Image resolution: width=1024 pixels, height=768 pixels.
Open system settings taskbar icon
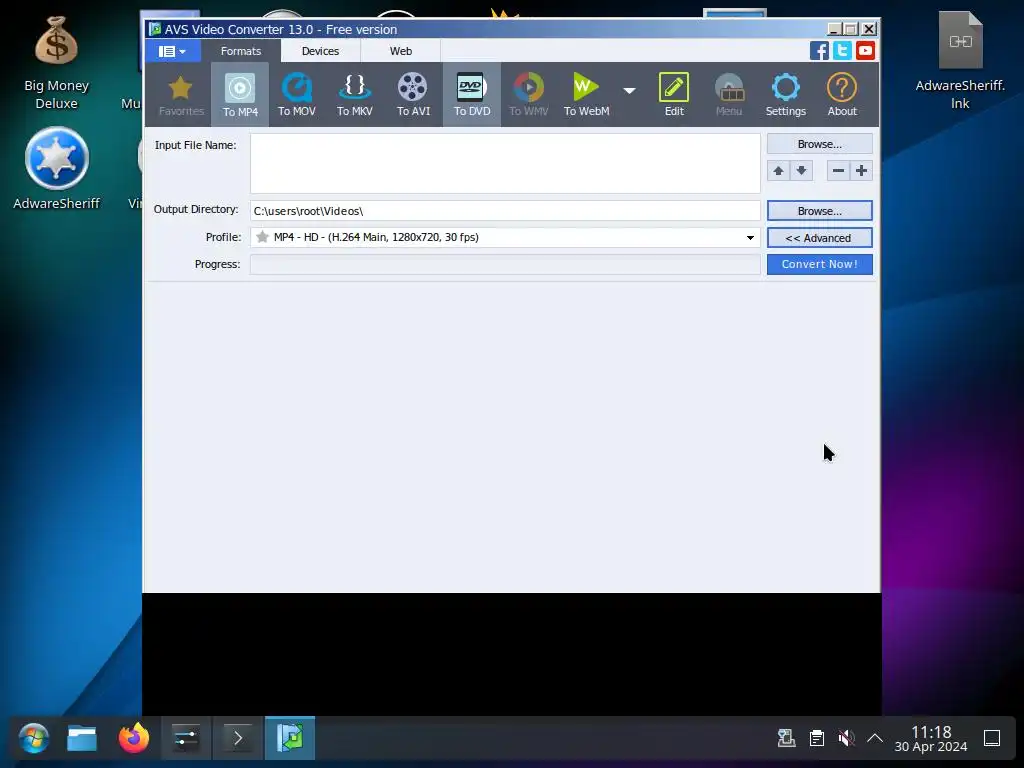(x=185, y=739)
